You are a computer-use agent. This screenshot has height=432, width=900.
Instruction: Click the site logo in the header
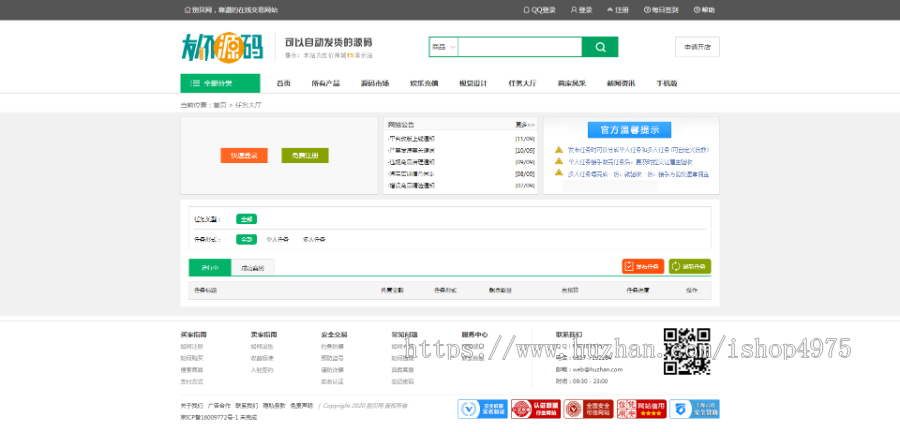(x=225, y=47)
